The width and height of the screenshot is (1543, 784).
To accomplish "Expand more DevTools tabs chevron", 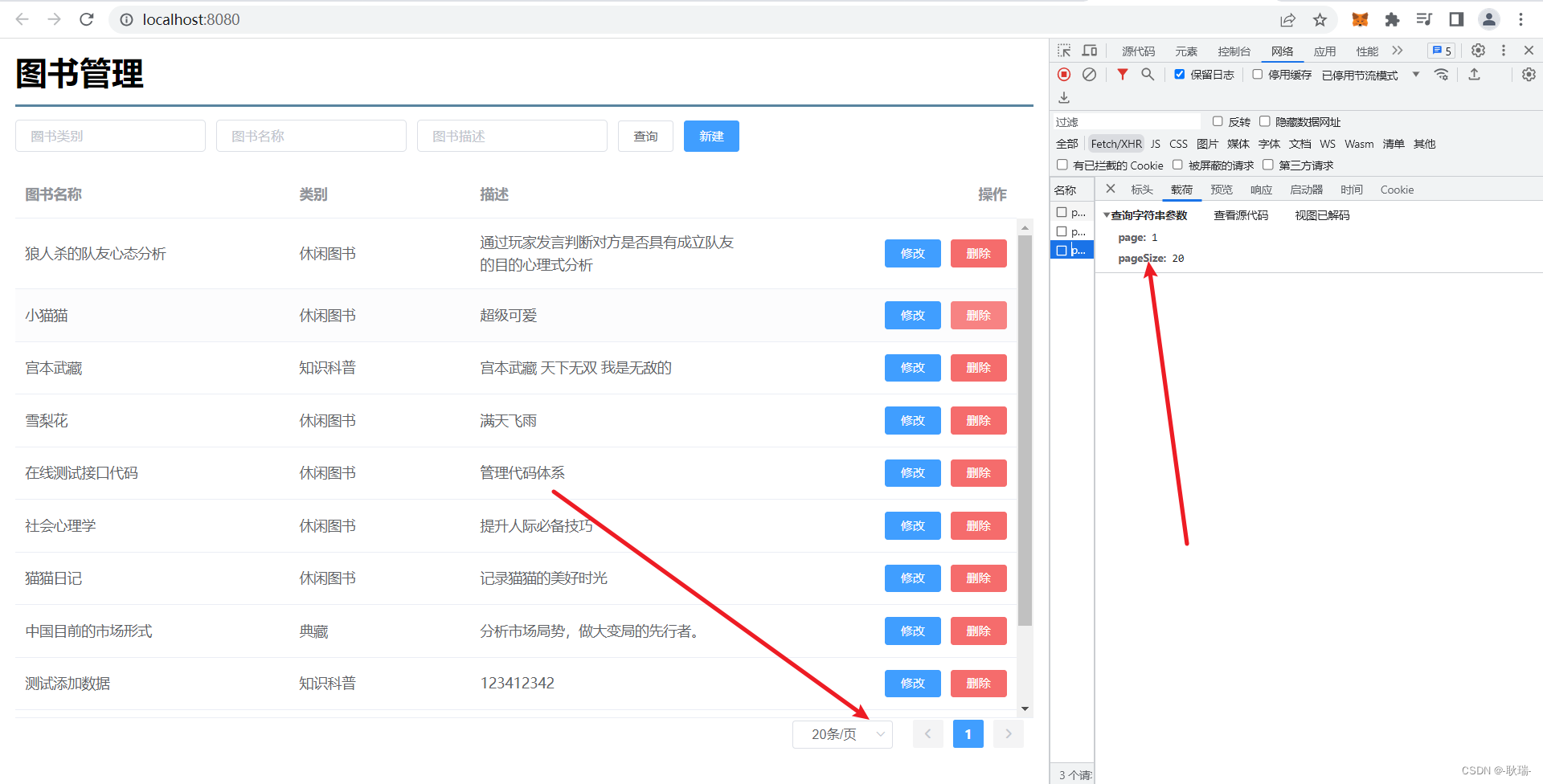I will [x=1398, y=51].
